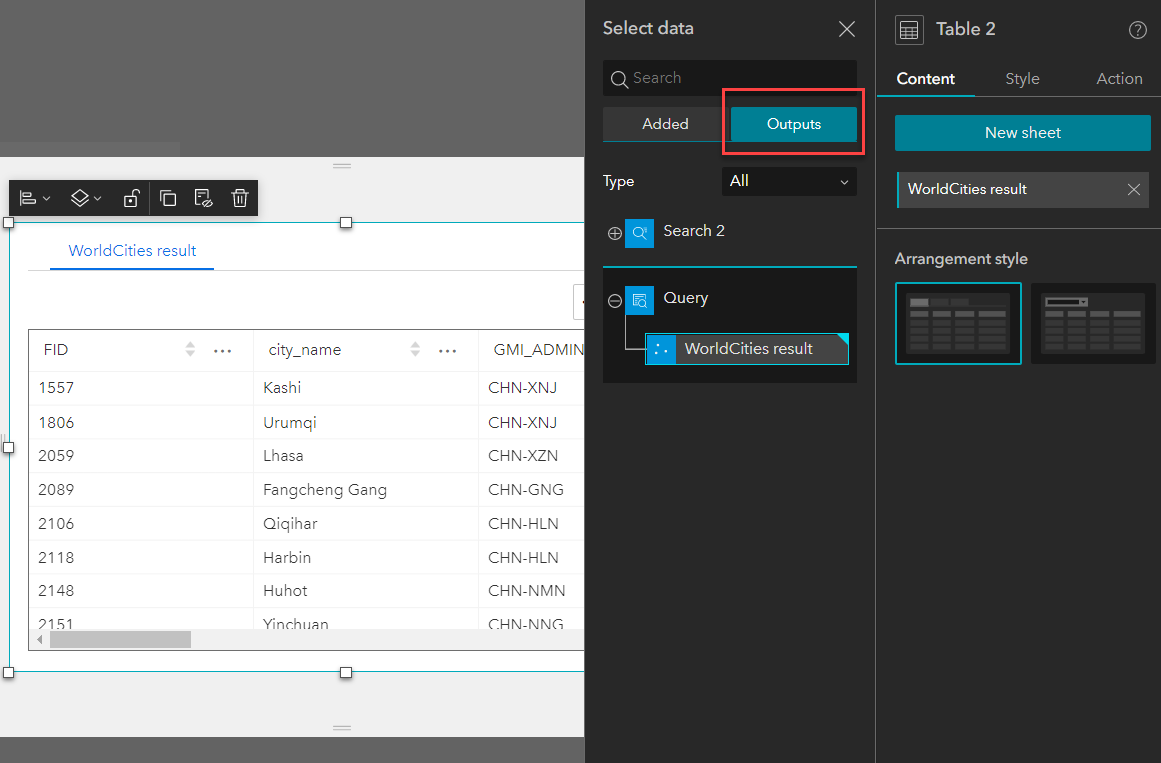The width and height of the screenshot is (1161, 763).
Task: Close the Select data panel
Action: (x=846, y=29)
